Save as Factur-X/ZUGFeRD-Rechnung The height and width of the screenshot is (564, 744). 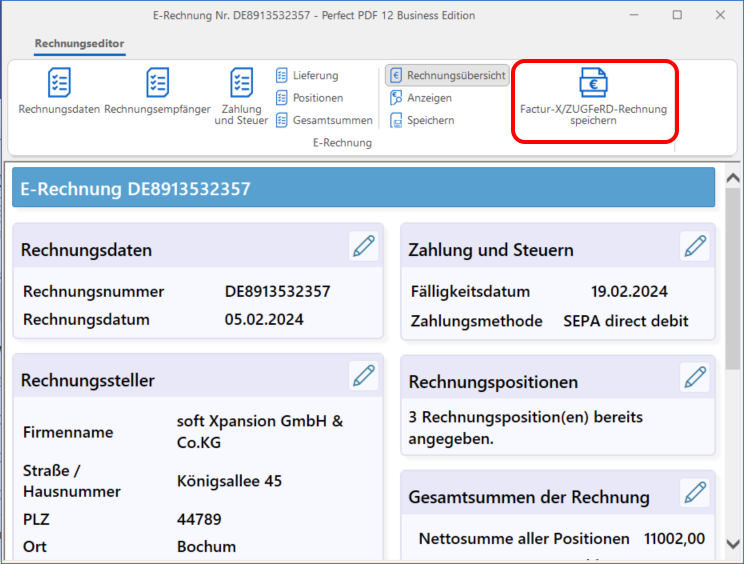click(x=593, y=98)
